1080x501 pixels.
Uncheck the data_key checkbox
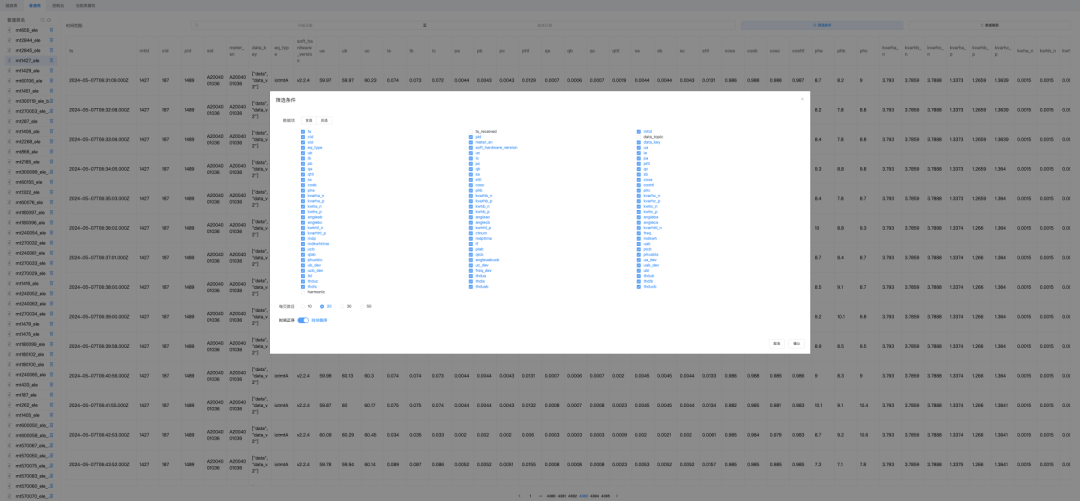pos(638,142)
